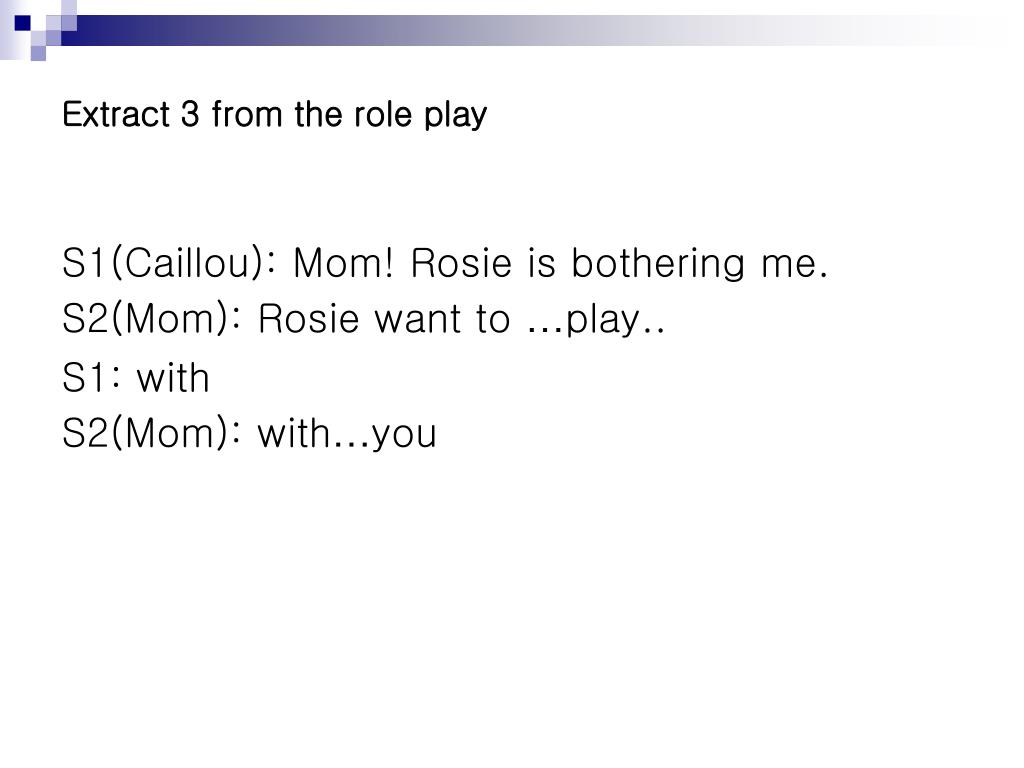
Task: Click "Rosie" in the "want to" line
Action: pyautogui.click(x=308, y=320)
